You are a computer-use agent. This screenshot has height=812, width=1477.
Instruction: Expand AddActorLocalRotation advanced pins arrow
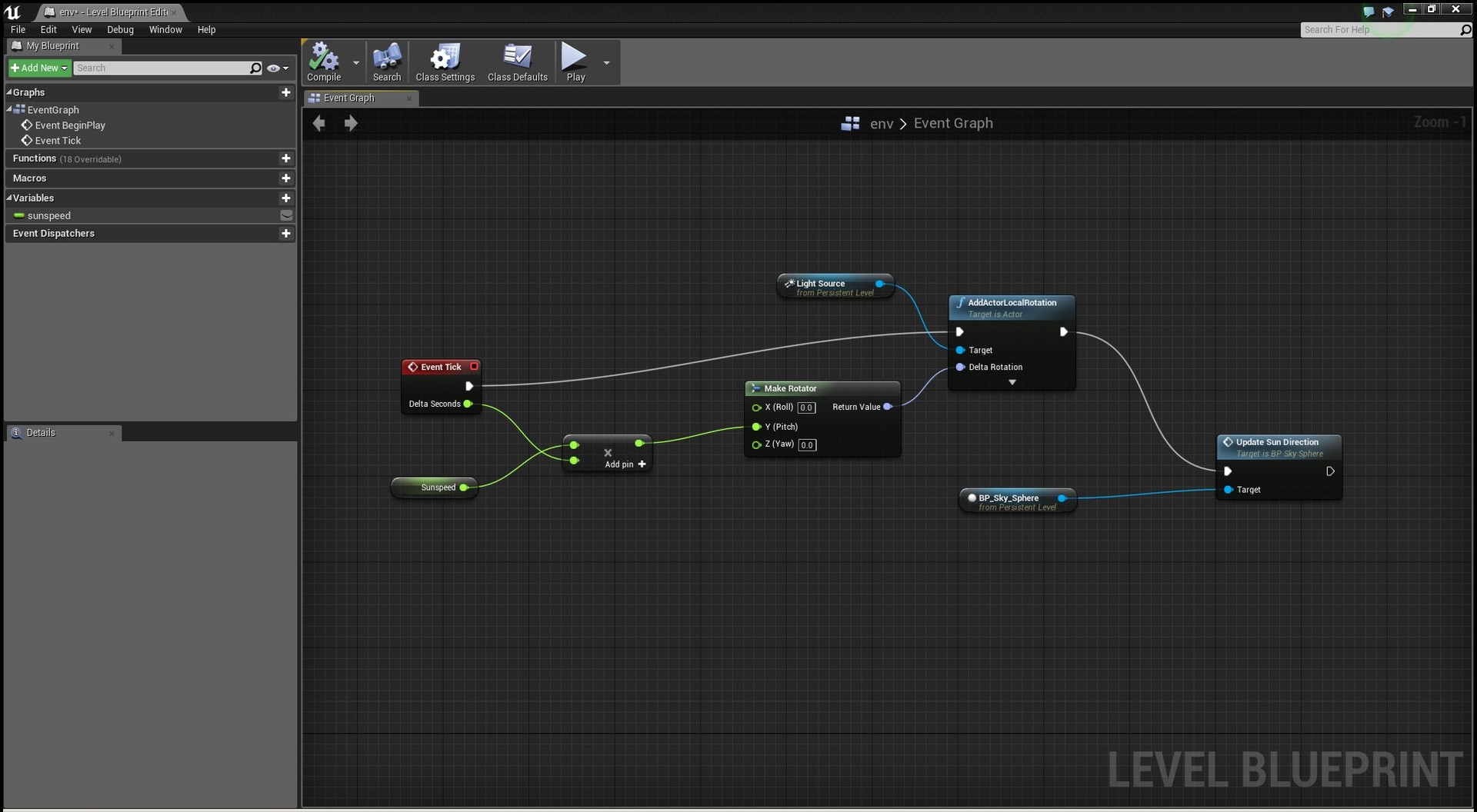1012,382
